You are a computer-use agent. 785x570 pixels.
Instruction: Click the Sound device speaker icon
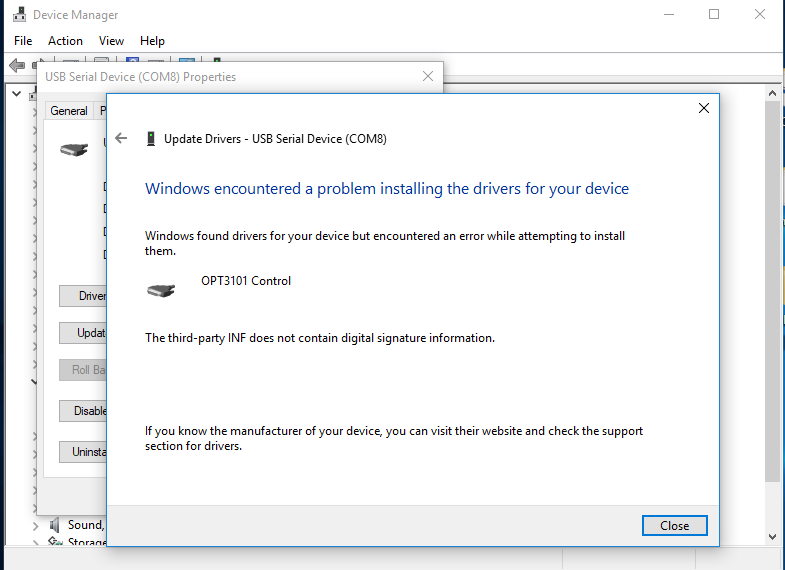[x=55, y=525]
